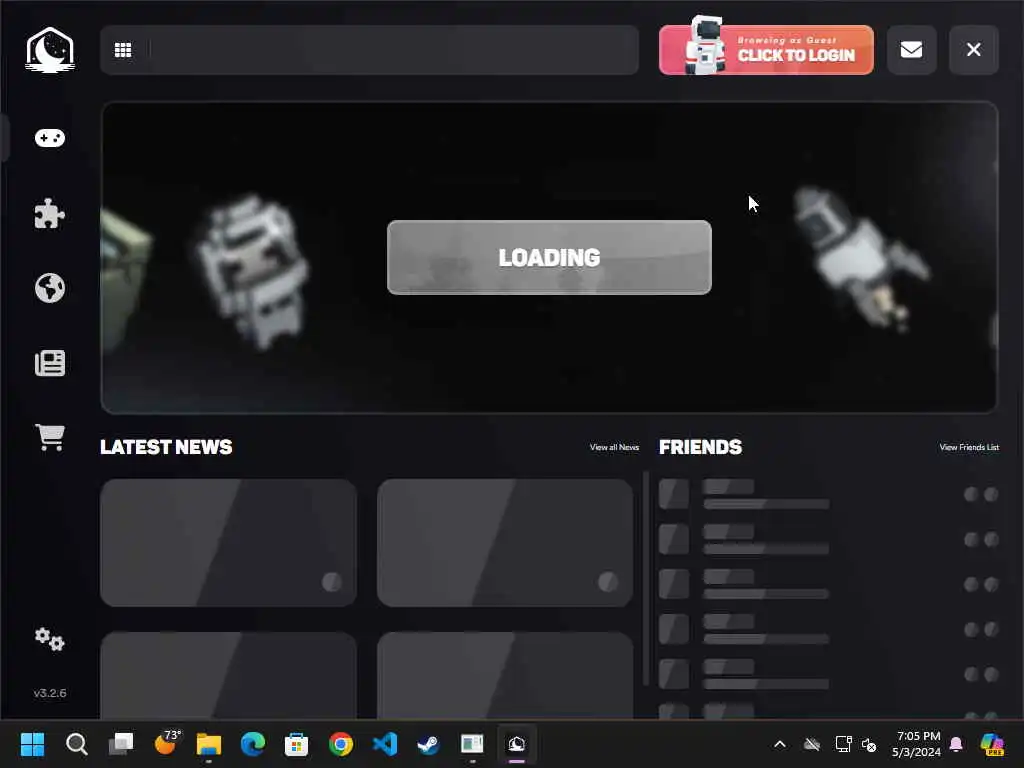This screenshot has height=768, width=1024.
Task: Open Visual Studio Code from the taskbar
Action: pyautogui.click(x=385, y=744)
